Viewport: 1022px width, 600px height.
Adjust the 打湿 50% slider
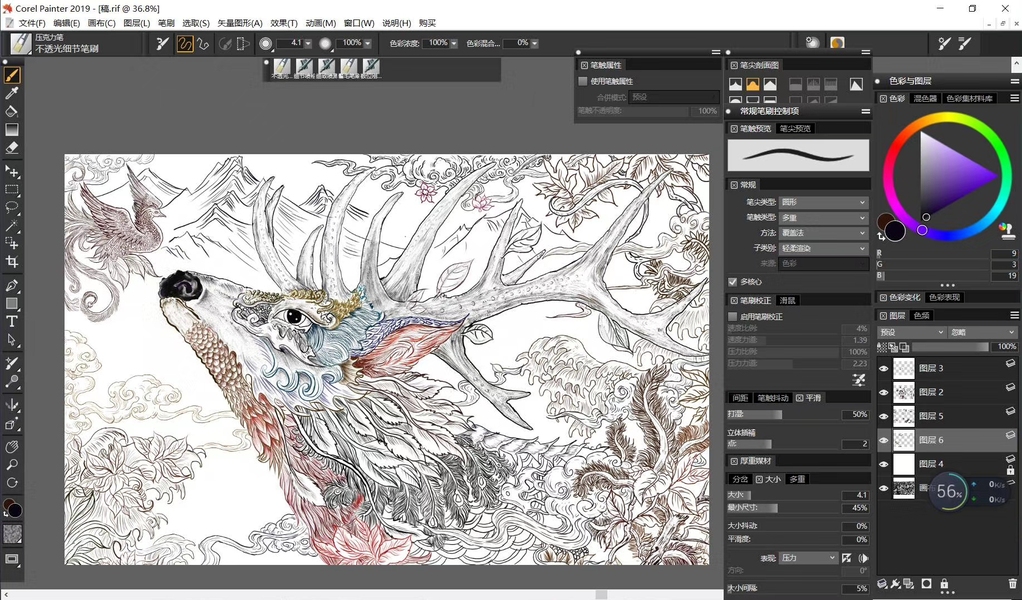[781, 414]
